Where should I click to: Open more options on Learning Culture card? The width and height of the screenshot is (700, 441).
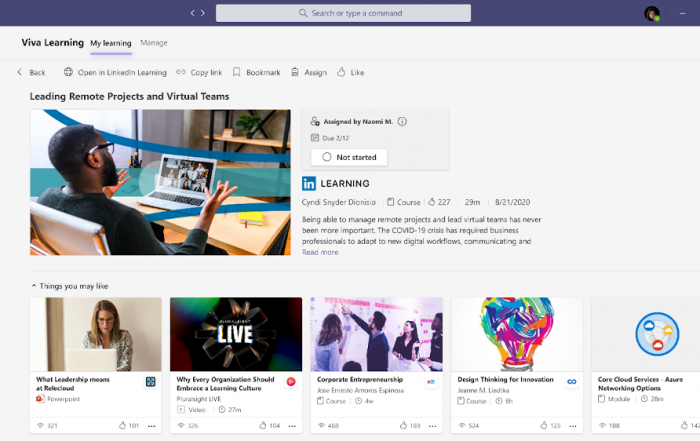[x=292, y=426]
